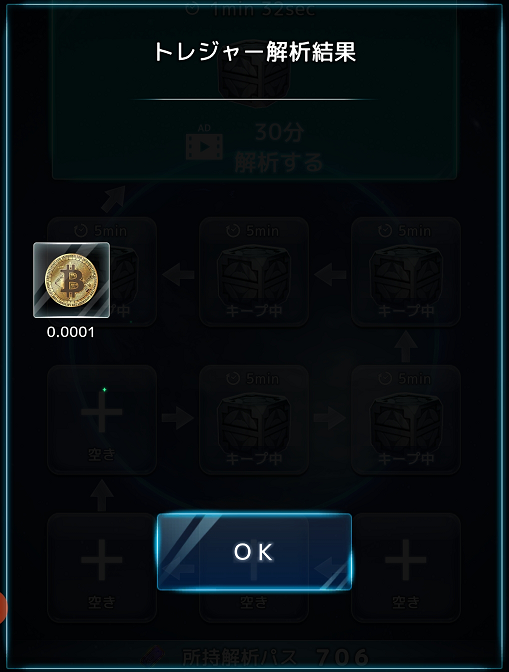Tap the AD video film icon
509x672 pixels.
204,144
